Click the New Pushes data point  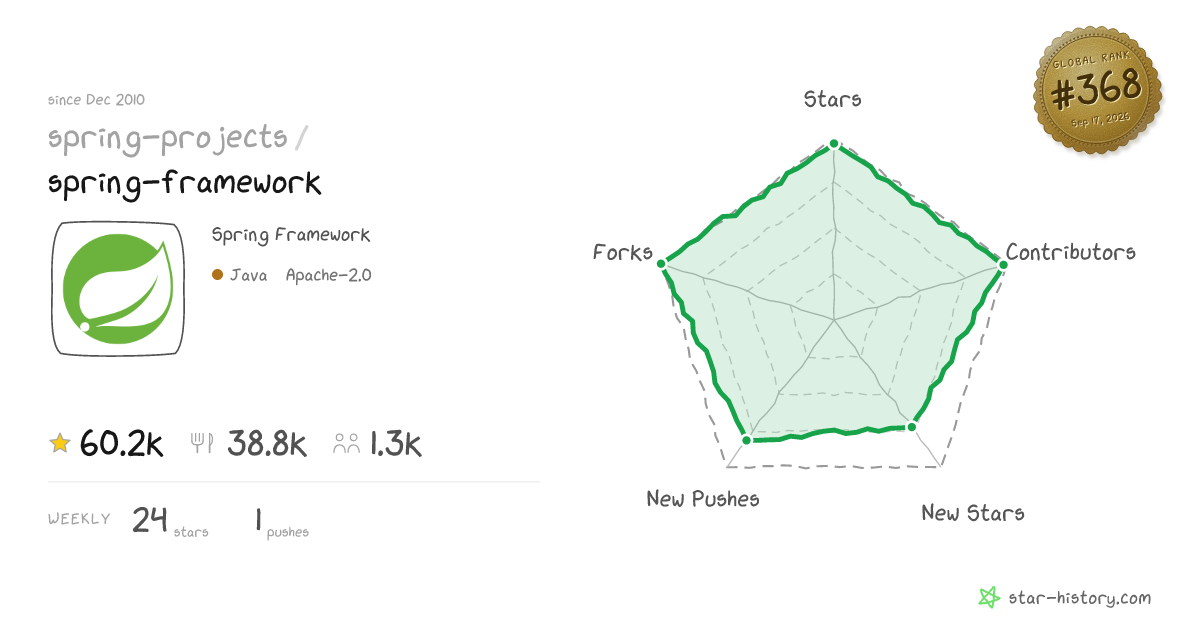[x=746, y=439]
